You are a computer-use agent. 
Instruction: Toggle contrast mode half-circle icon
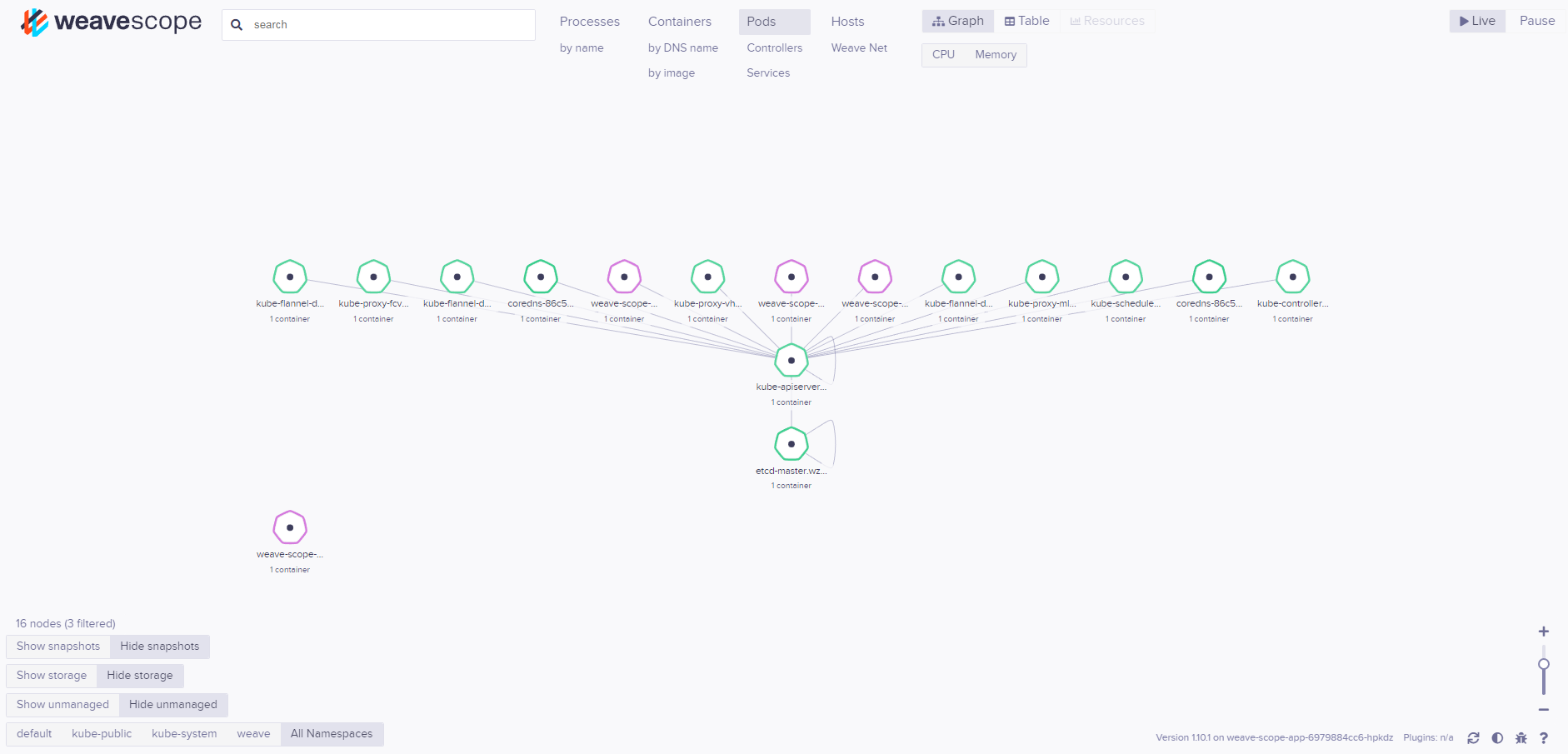(x=1497, y=738)
